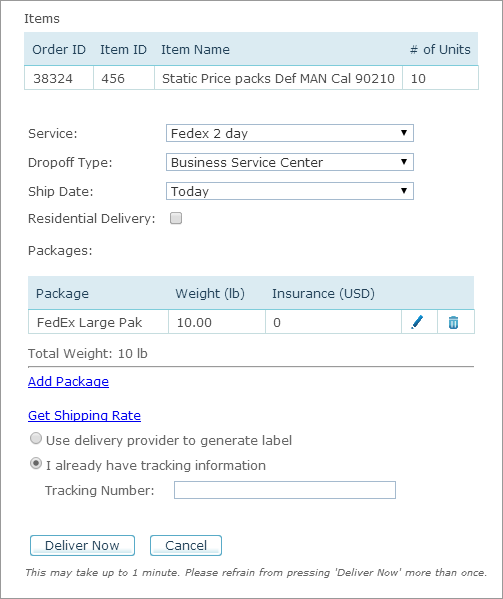Focus the Tracking Number input field
The image size is (503, 599).
click(x=285, y=490)
